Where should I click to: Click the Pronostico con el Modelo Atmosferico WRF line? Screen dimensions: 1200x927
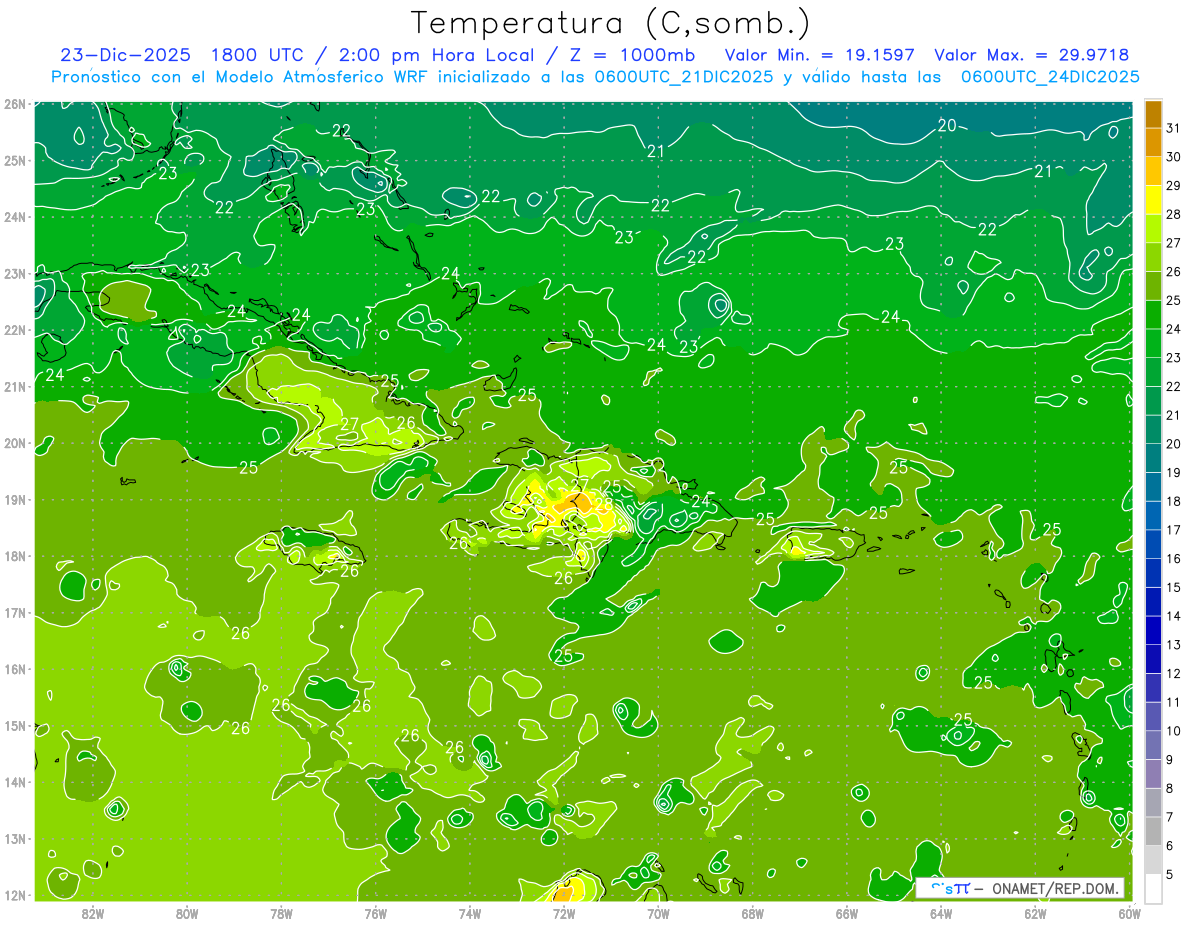click(595, 77)
